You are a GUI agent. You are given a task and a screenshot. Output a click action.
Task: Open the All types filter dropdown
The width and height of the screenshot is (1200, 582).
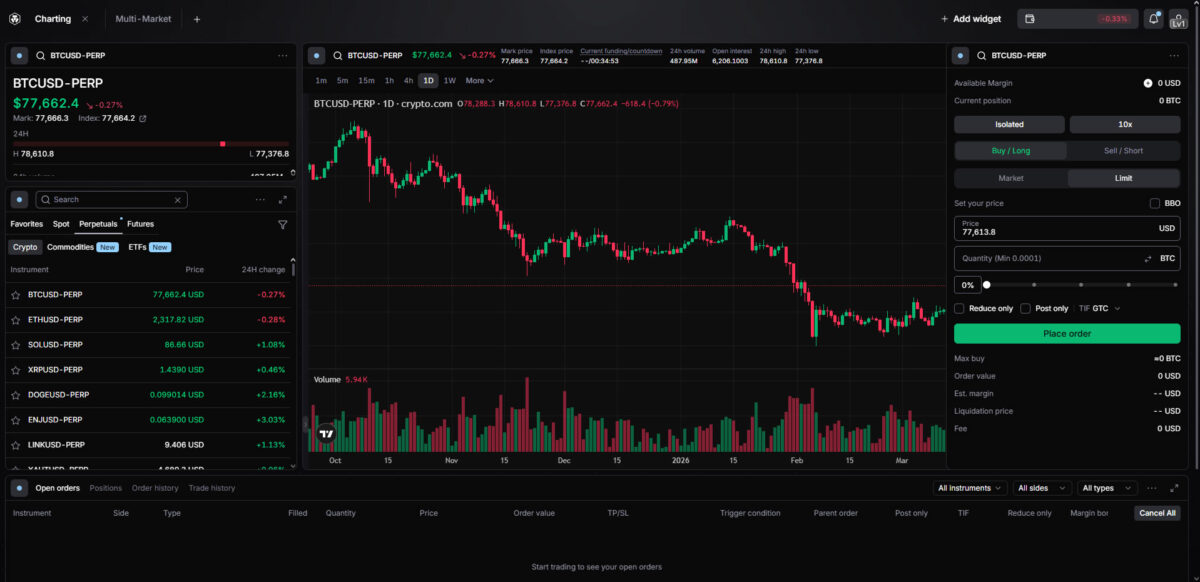point(1106,488)
